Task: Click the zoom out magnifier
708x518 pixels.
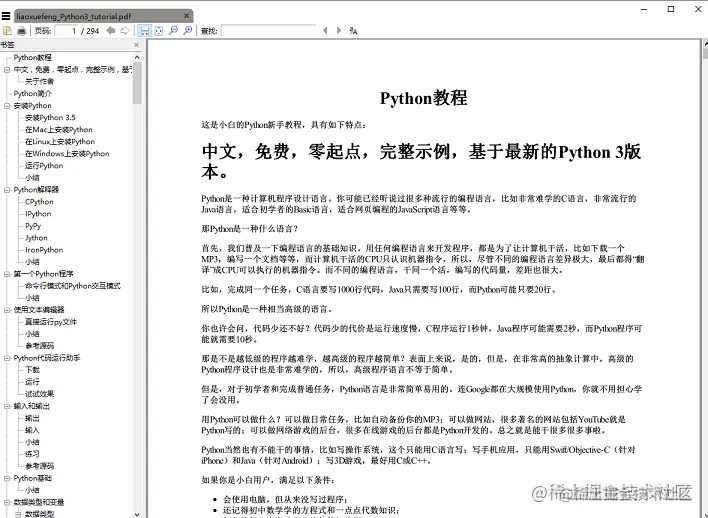Action: (x=173, y=31)
